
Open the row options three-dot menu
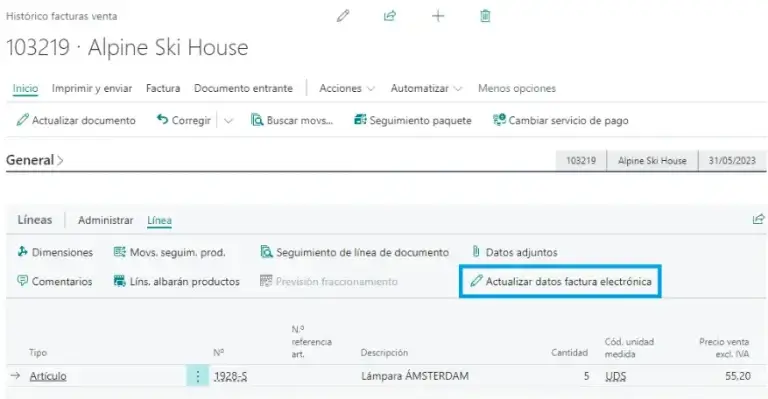point(197,376)
